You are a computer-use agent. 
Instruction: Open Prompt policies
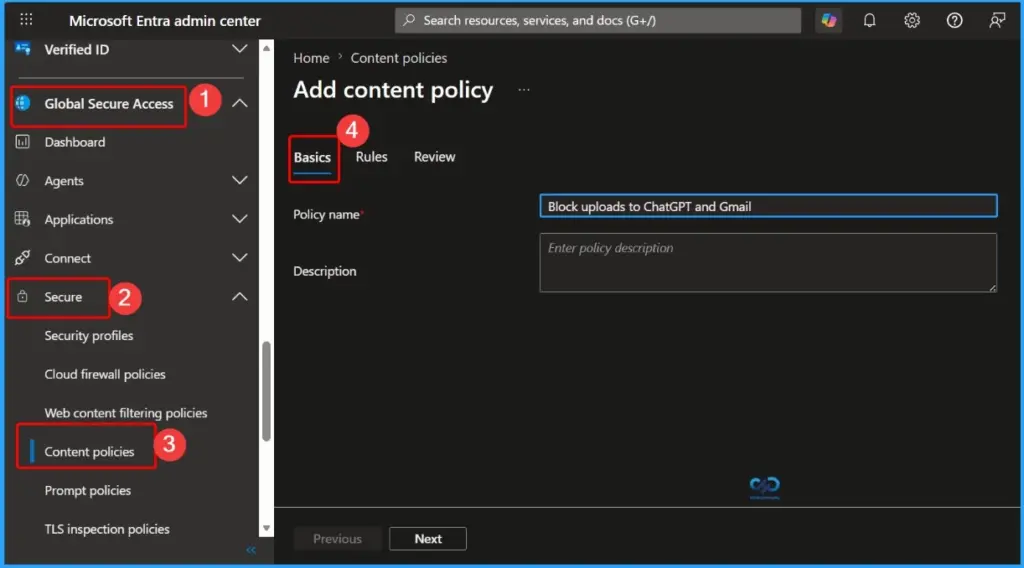pyautogui.click(x=88, y=490)
